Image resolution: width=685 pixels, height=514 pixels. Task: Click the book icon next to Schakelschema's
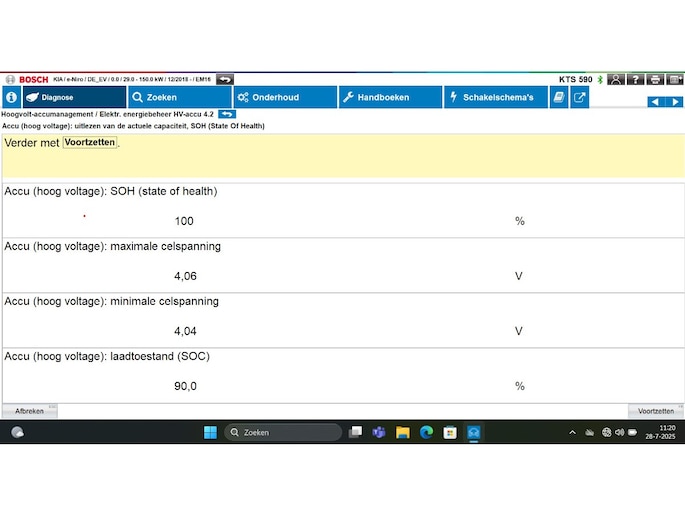[x=559, y=97]
